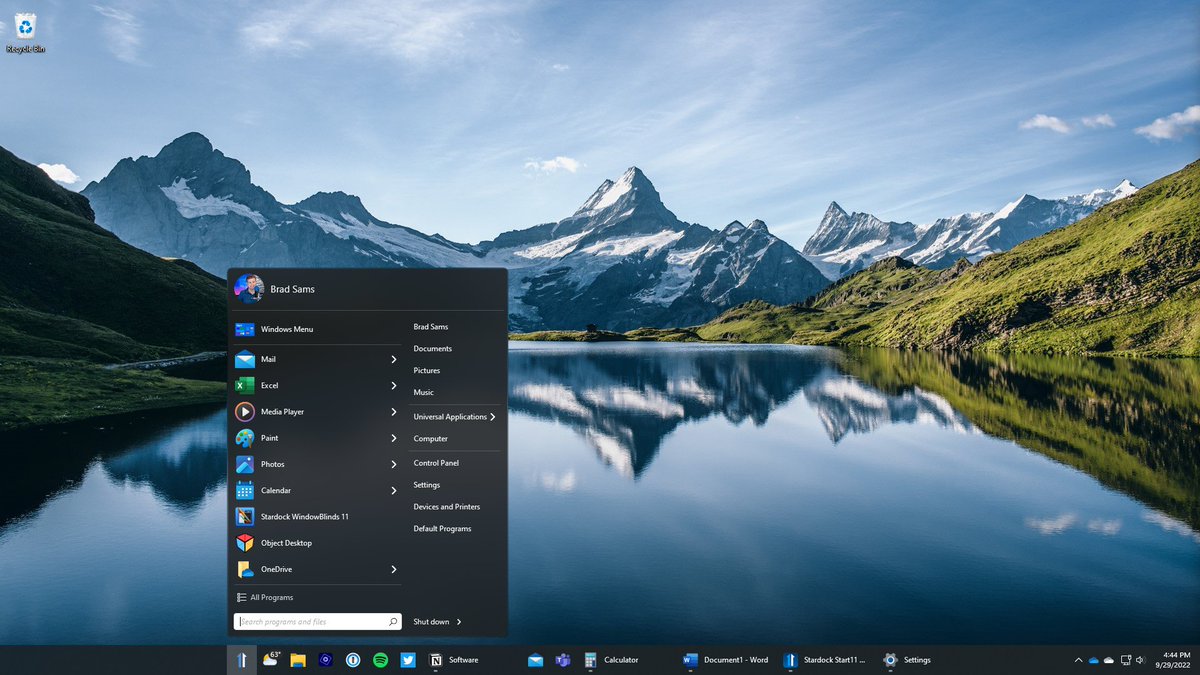
Task: Open Mail from the taskbar
Action: 535,660
